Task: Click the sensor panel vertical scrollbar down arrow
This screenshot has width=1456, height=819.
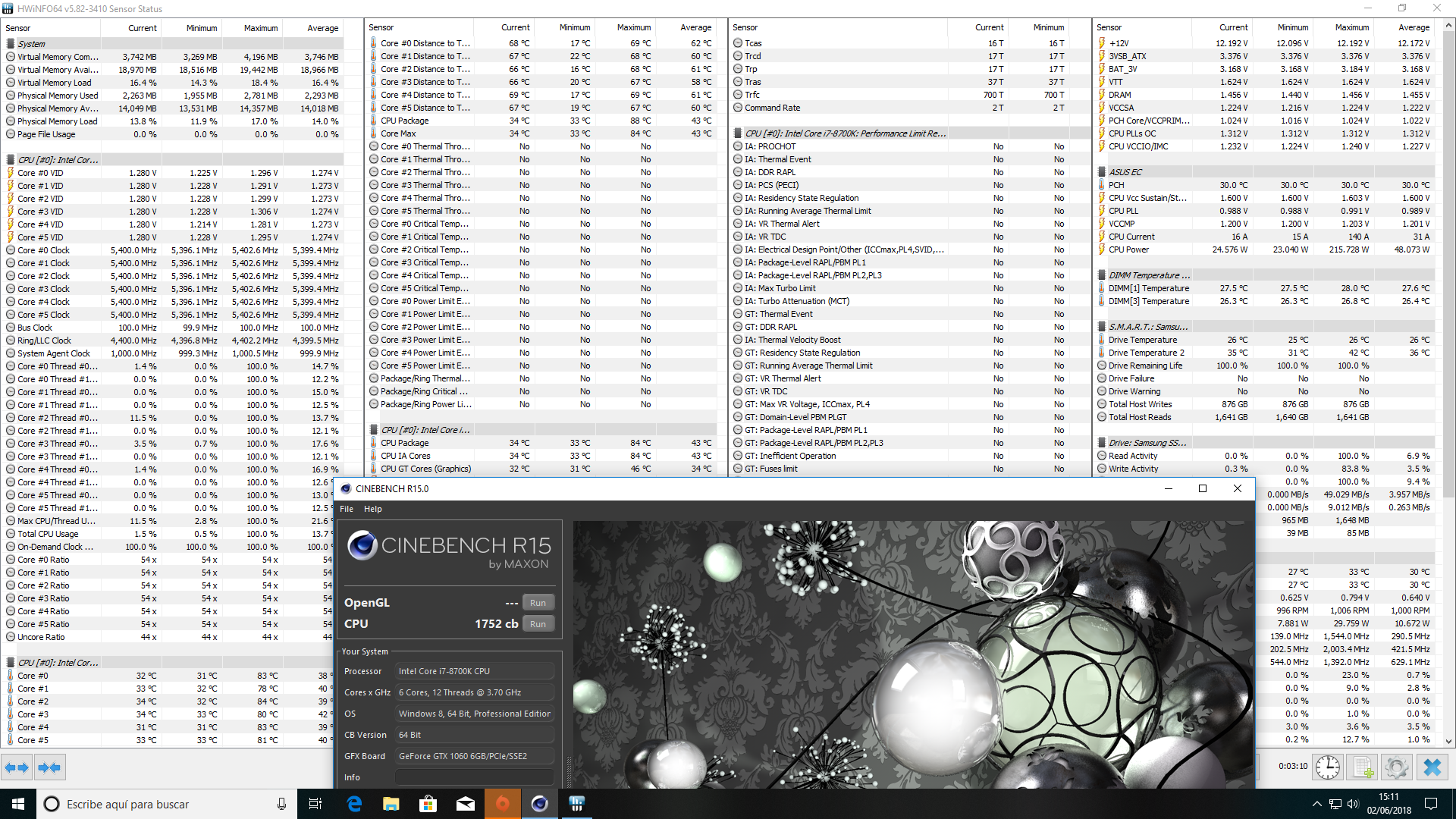Action: [1448, 741]
